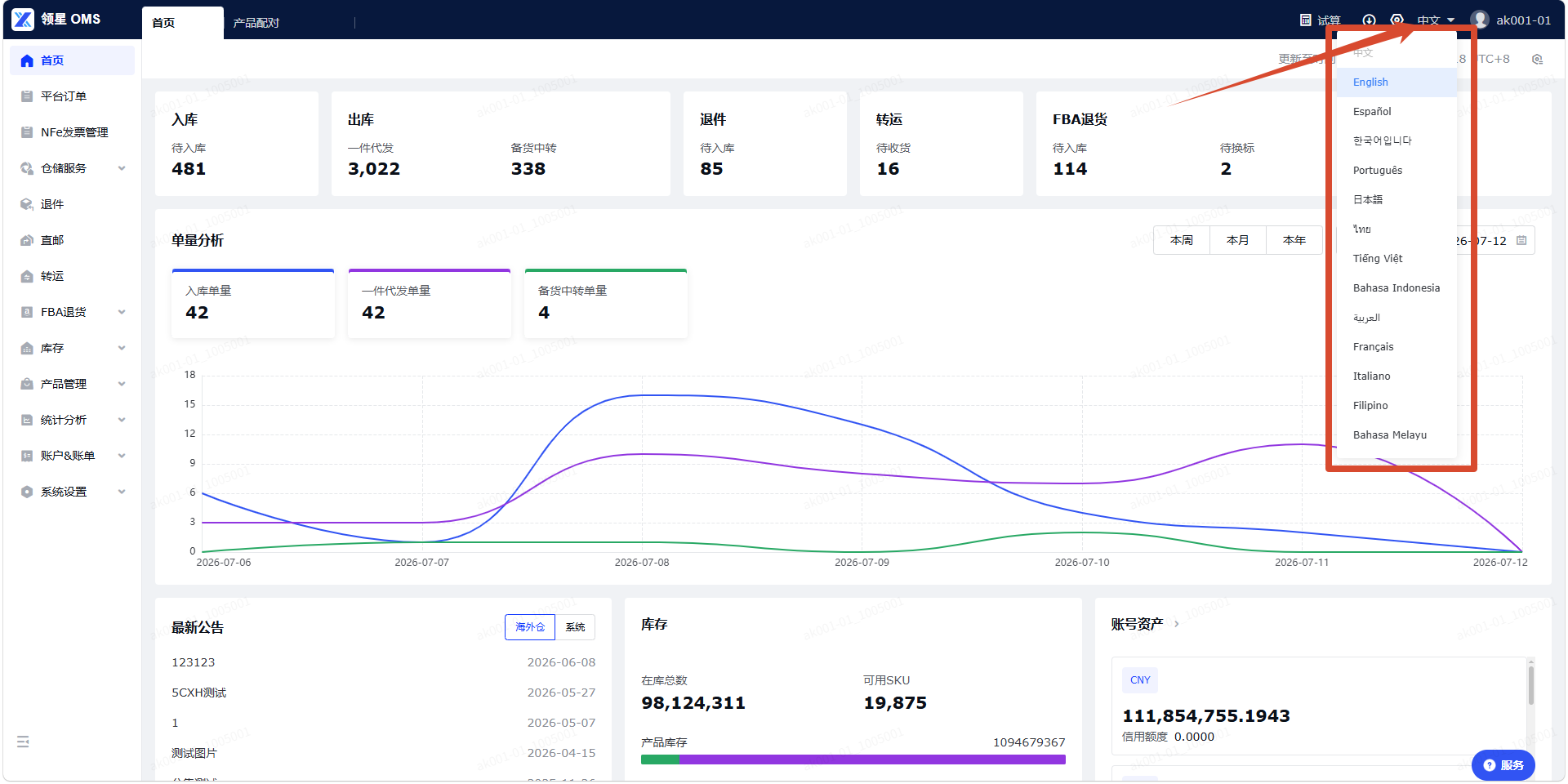Switch to the 产品配对 tab

pos(256,23)
